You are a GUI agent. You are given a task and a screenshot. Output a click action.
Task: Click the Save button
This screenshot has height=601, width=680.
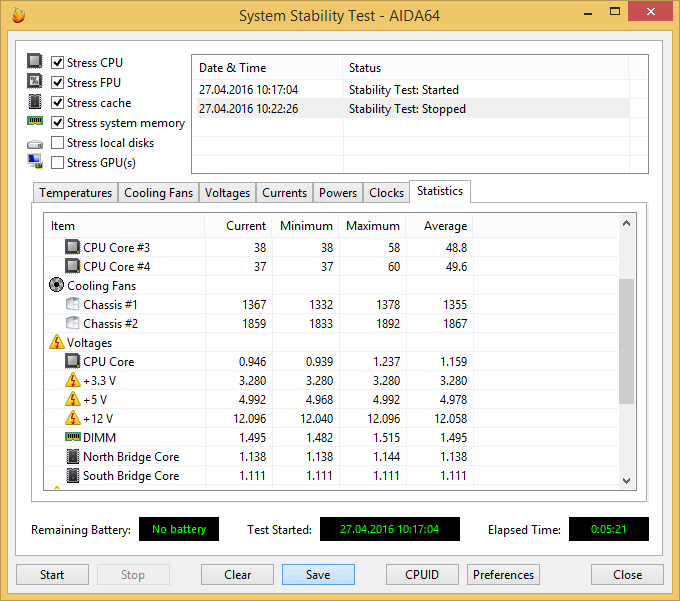318,575
